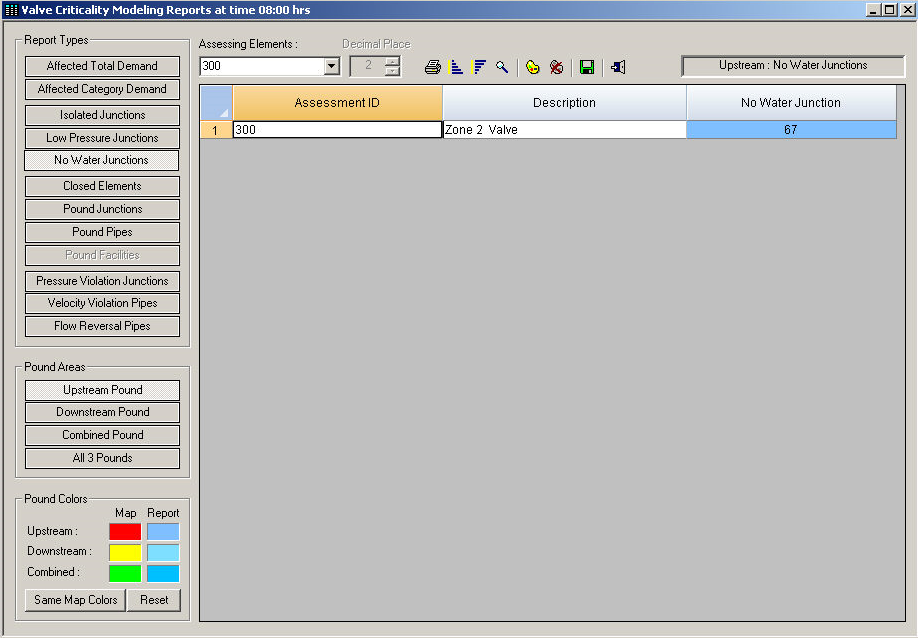Open find with the magnifier icon
The image size is (918, 638).
coord(502,67)
